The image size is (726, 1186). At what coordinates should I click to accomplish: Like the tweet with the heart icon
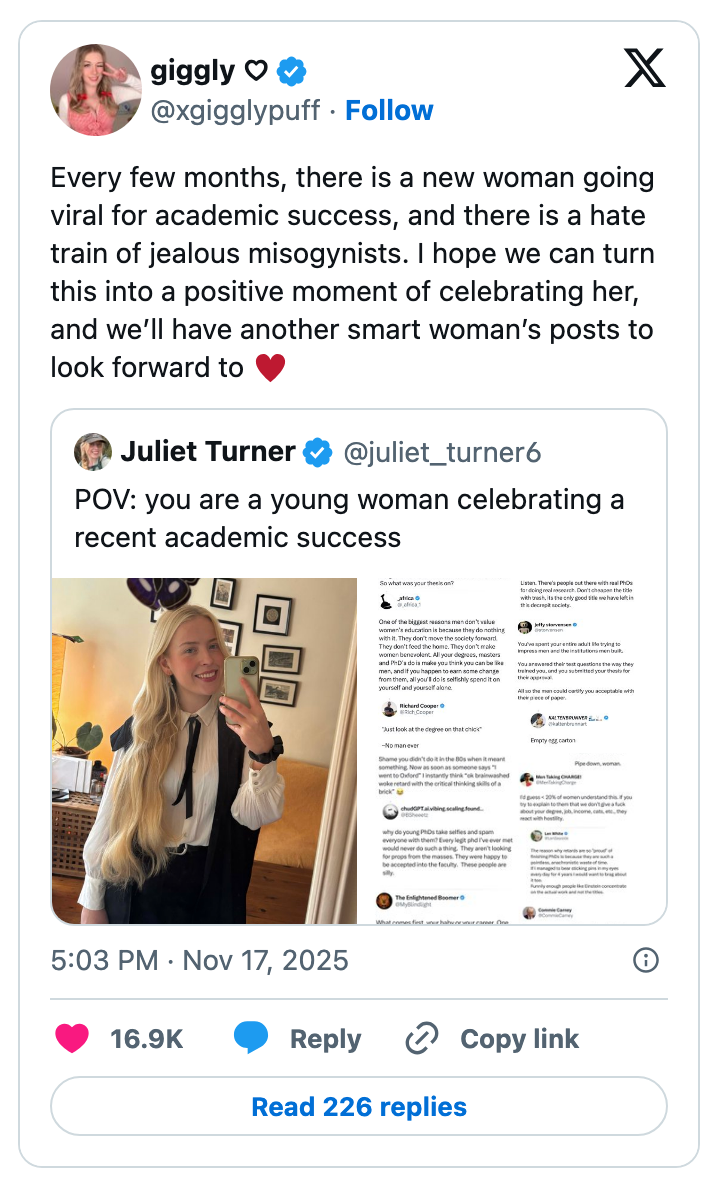[71, 1039]
